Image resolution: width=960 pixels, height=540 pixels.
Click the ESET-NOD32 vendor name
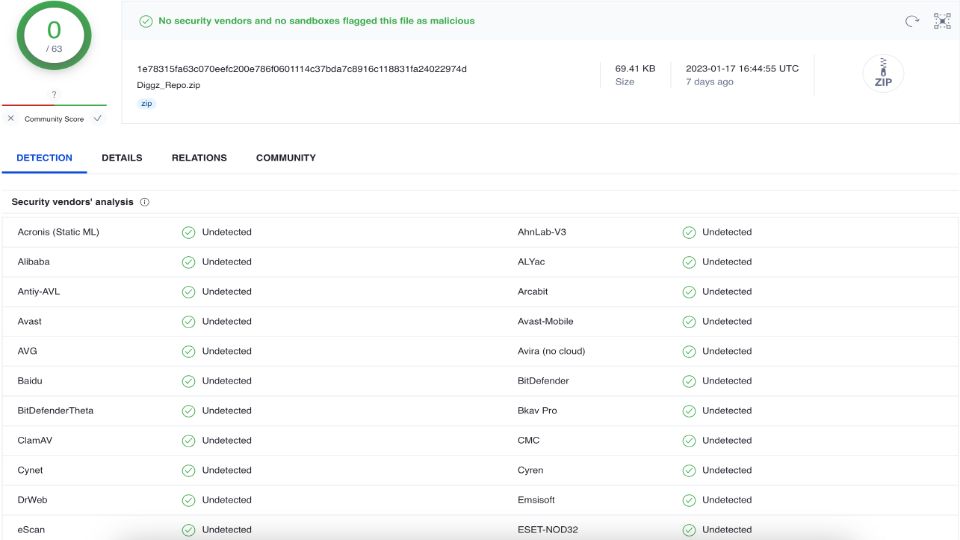[548, 530]
